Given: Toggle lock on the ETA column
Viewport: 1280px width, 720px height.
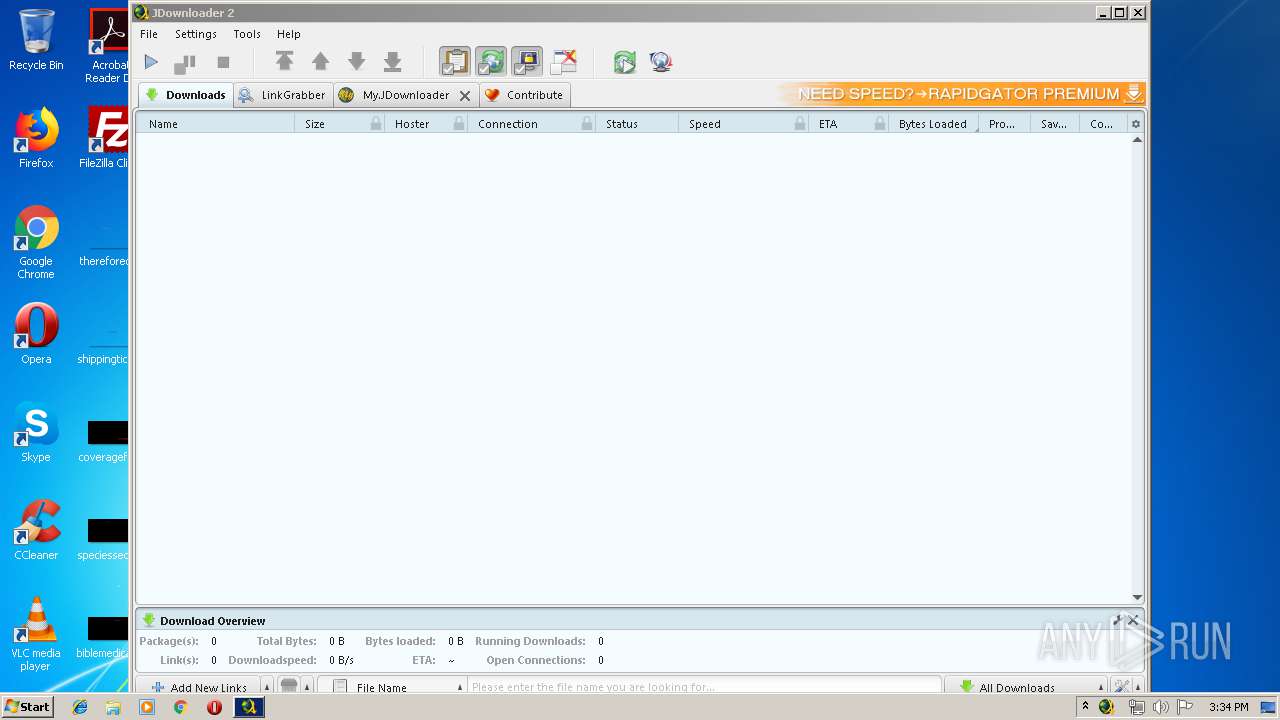Looking at the screenshot, I should [x=880, y=124].
